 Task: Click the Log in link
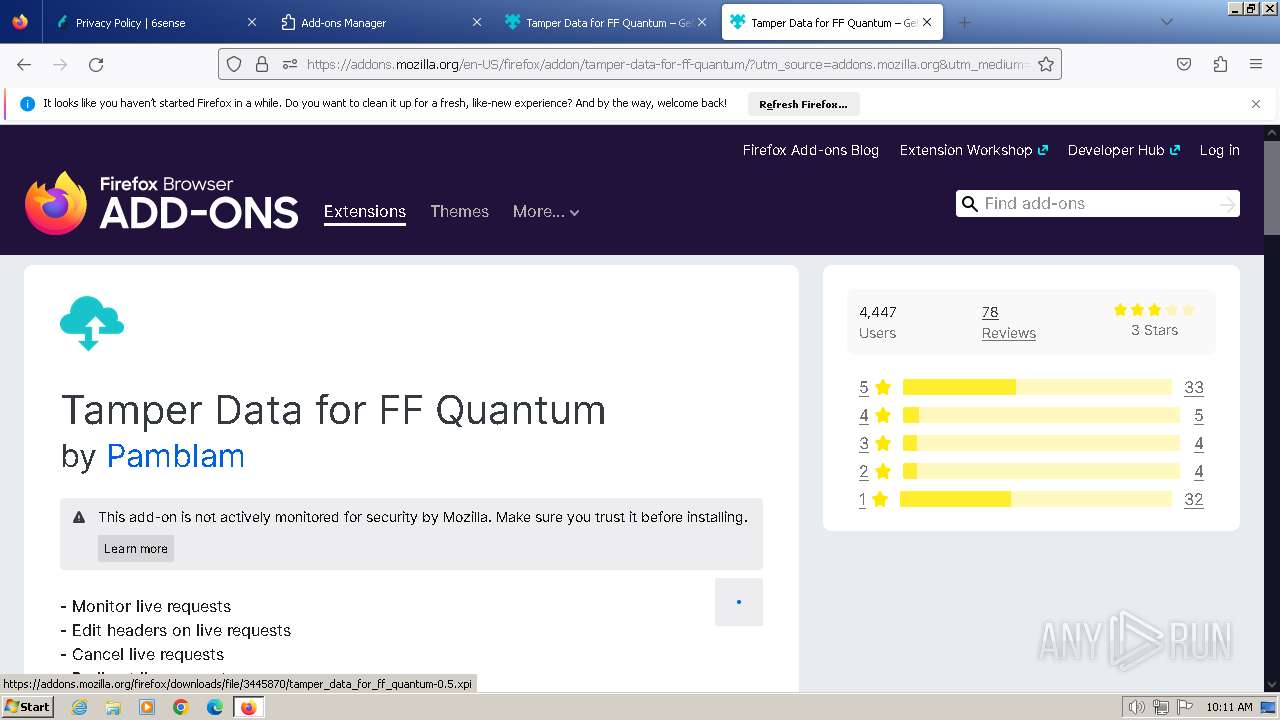pos(1220,150)
